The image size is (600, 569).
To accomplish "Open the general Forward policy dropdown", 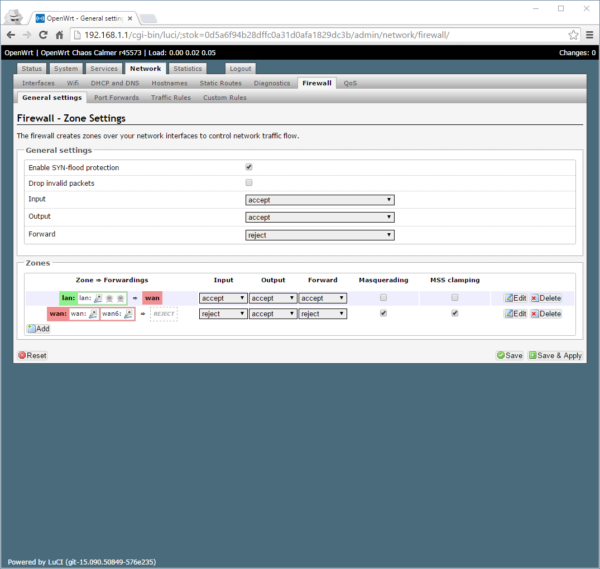I will click(x=320, y=234).
